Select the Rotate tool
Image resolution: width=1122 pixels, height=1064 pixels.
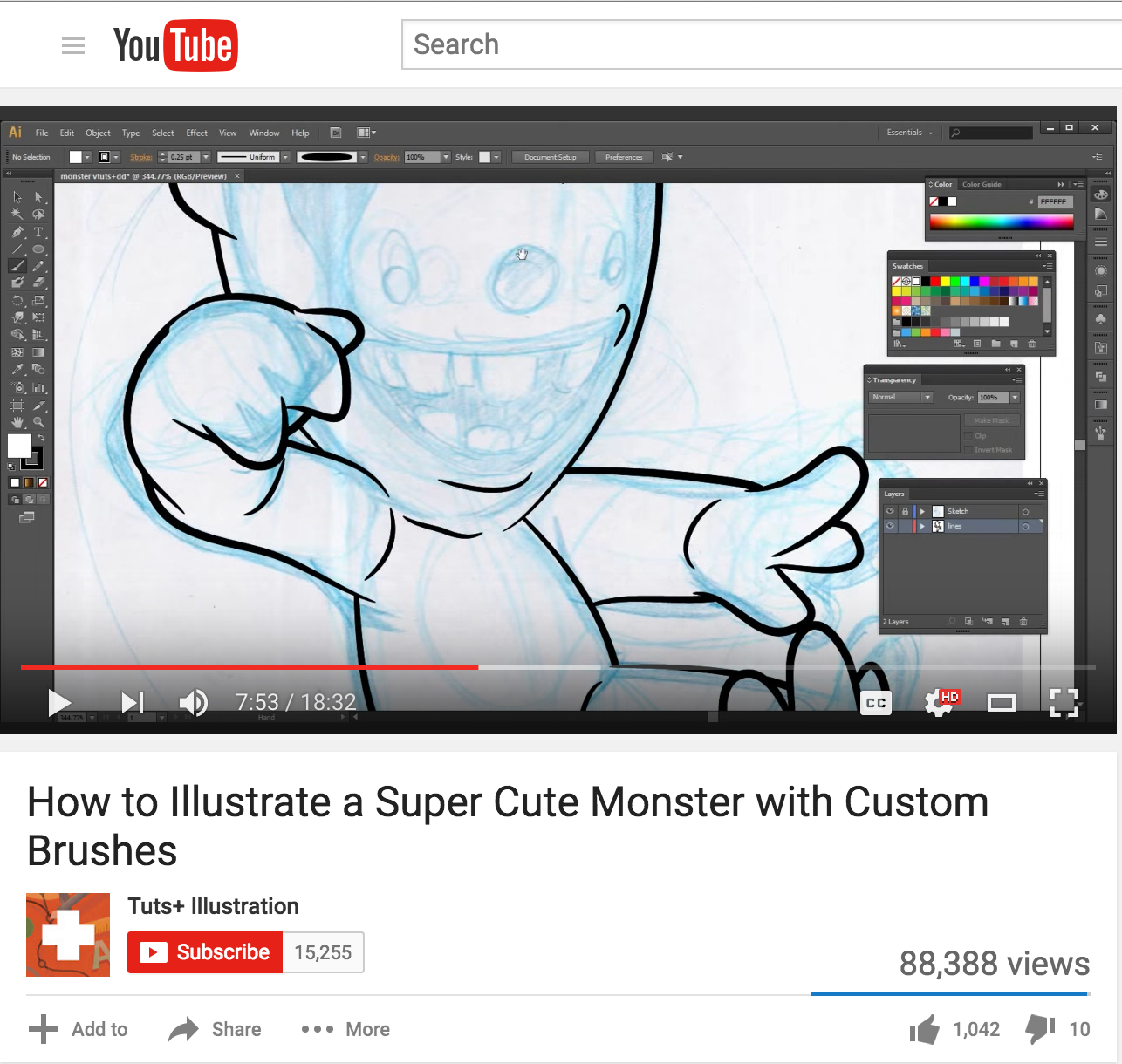17,301
